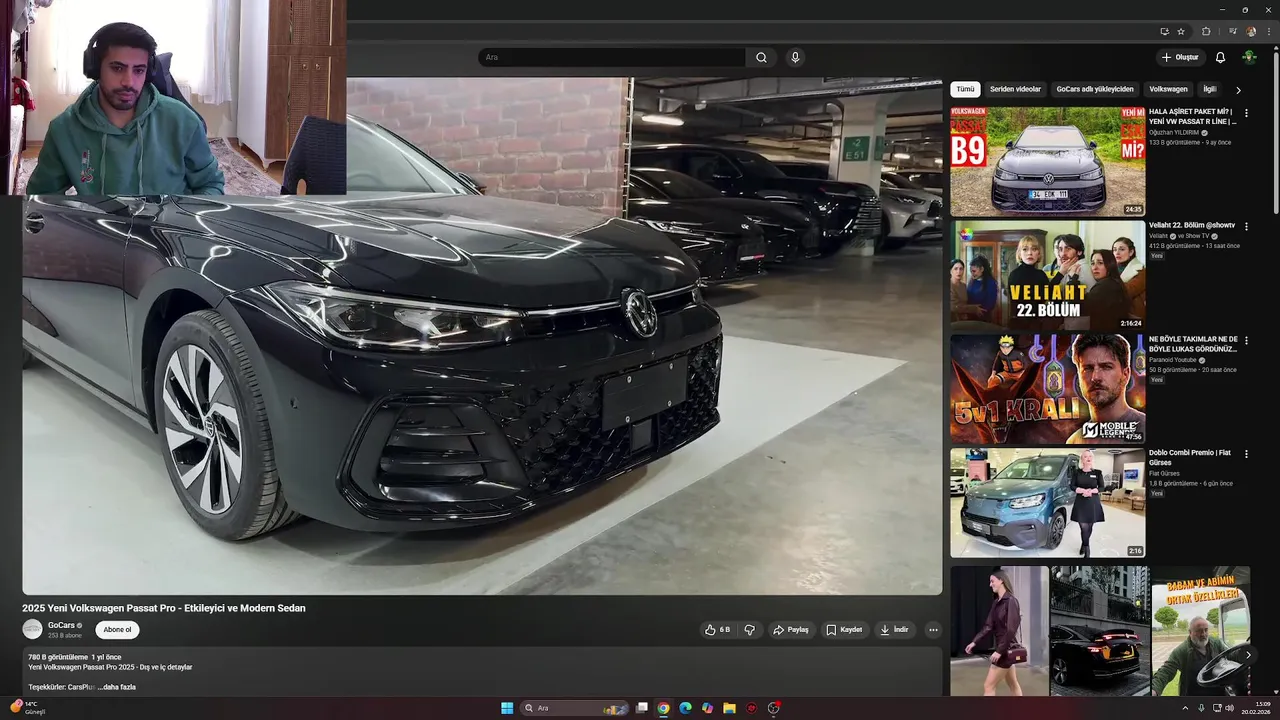
Task: Subscribe with the Abone ol button
Action: pos(118,630)
